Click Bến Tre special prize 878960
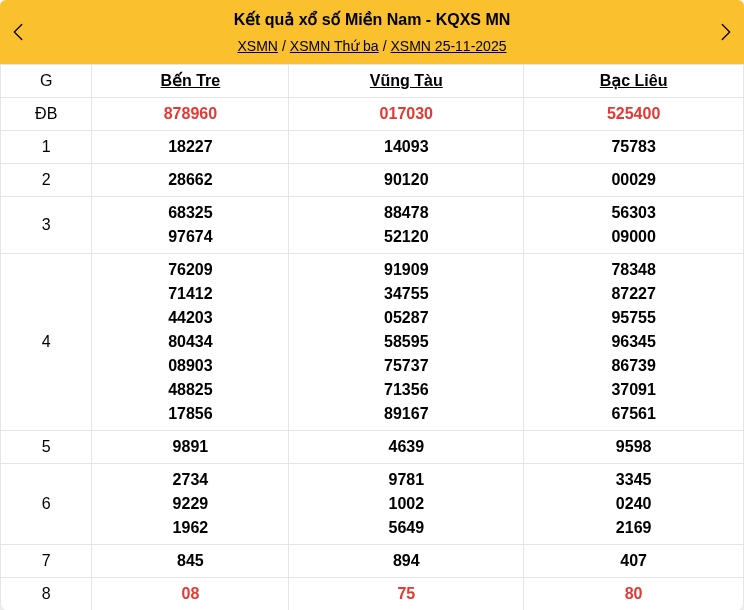This screenshot has height=610, width=744. pos(190,114)
